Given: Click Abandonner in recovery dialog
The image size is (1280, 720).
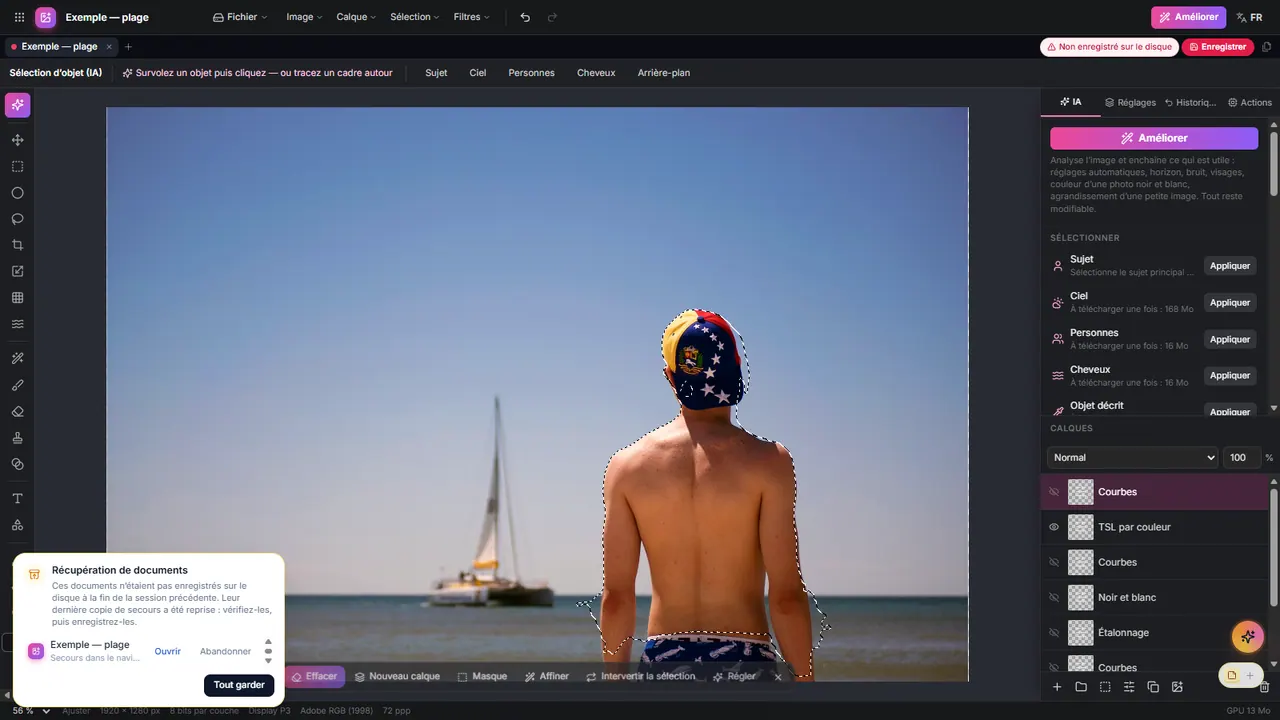Looking at the screenshot, I should [225, 651].
